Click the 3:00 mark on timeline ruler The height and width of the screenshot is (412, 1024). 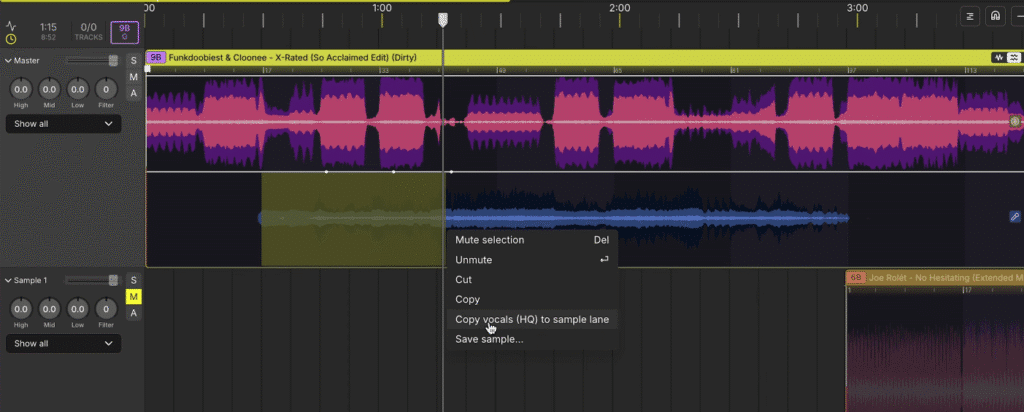point(857,8)
